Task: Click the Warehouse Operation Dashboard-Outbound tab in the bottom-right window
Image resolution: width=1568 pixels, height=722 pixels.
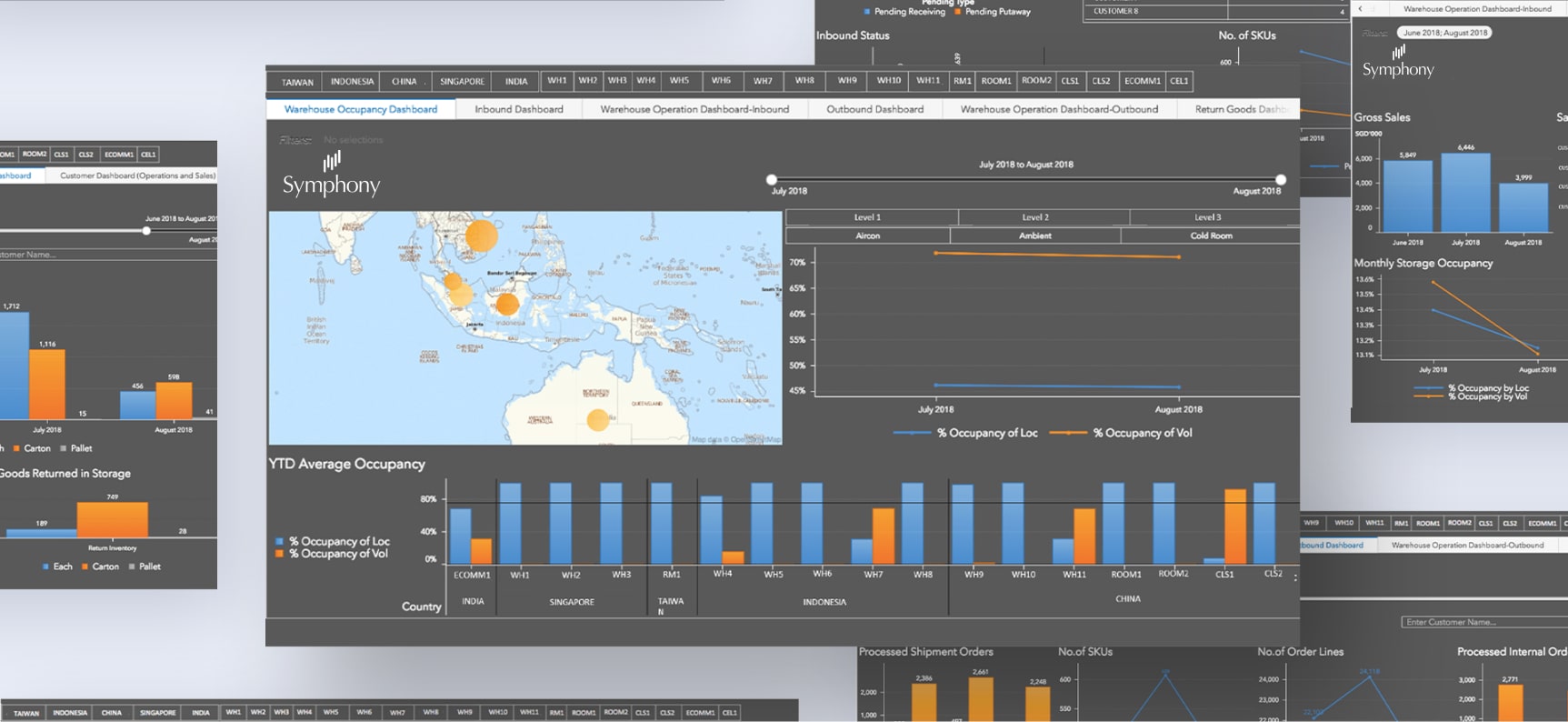Action: click(x=1467, y=545)
